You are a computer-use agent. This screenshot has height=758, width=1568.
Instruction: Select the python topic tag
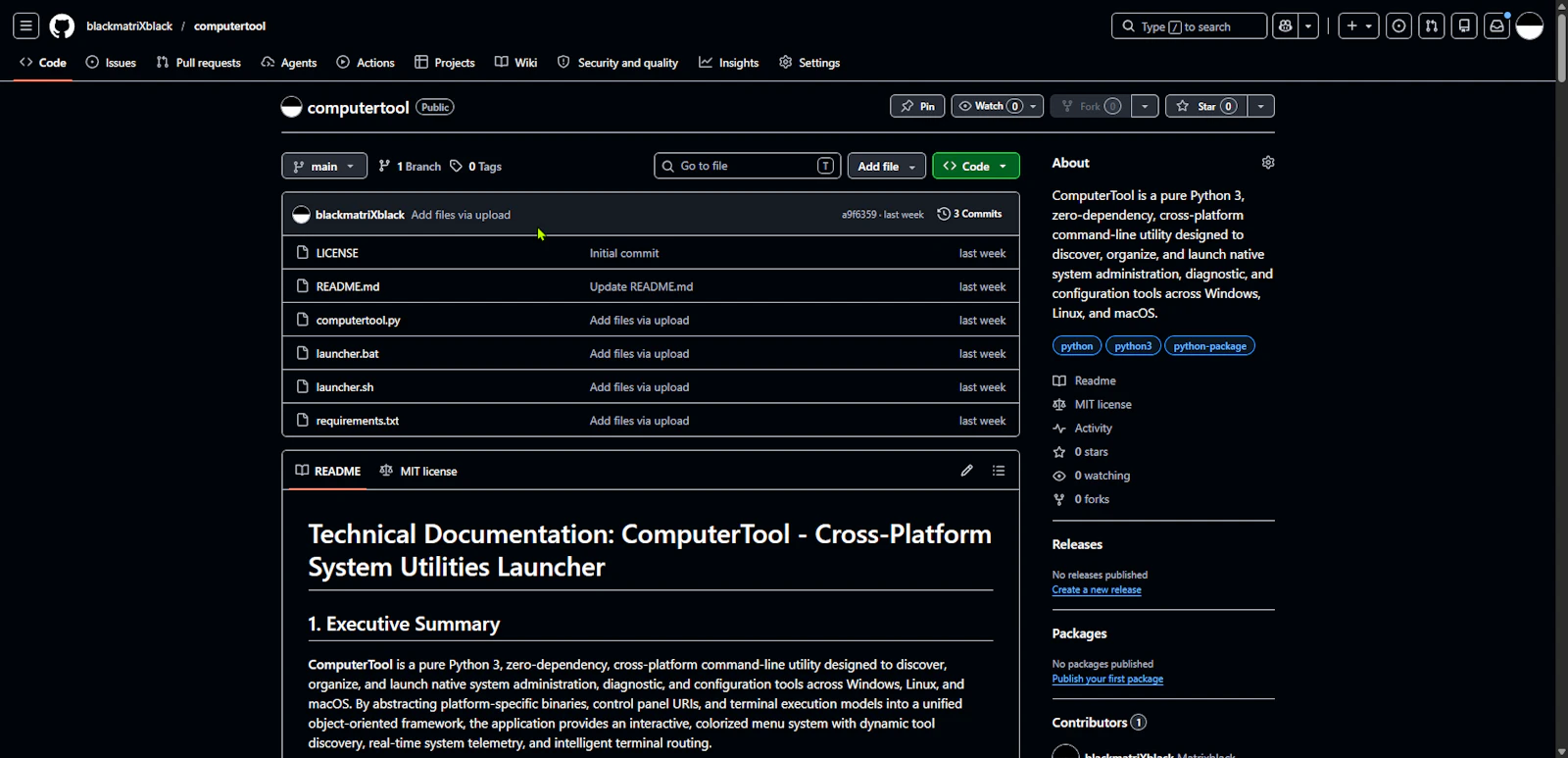[x=1077, y=346]
